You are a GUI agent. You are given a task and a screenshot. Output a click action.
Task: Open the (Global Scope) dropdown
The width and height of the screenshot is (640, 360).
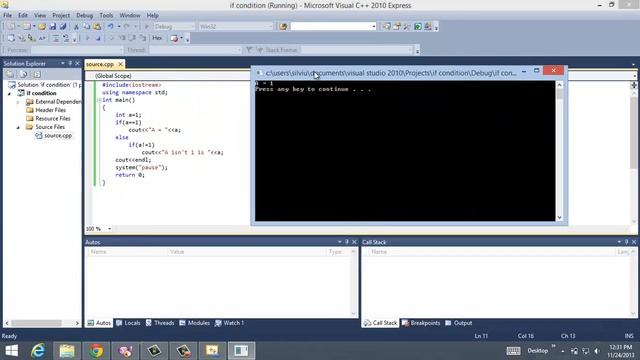pyautogui.click(x=167, y=76)
